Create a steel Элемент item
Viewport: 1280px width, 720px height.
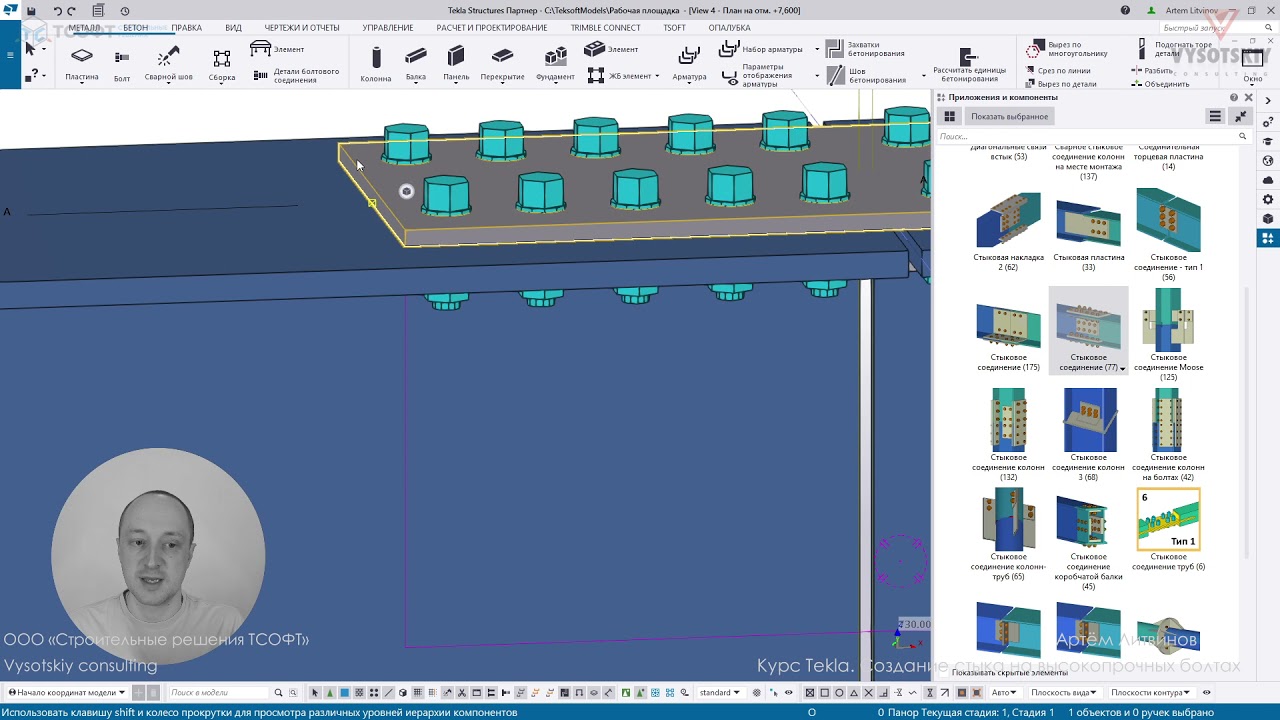click(x=277, y=49)
